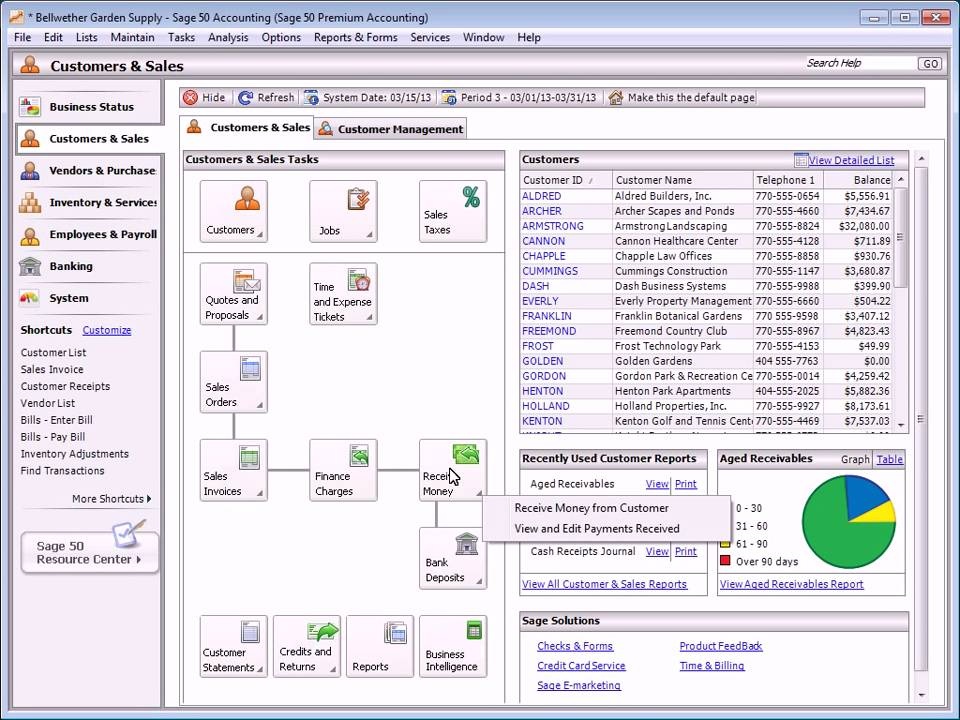
Task: Switch to the Customer Management tab
Action: (392, 129)
